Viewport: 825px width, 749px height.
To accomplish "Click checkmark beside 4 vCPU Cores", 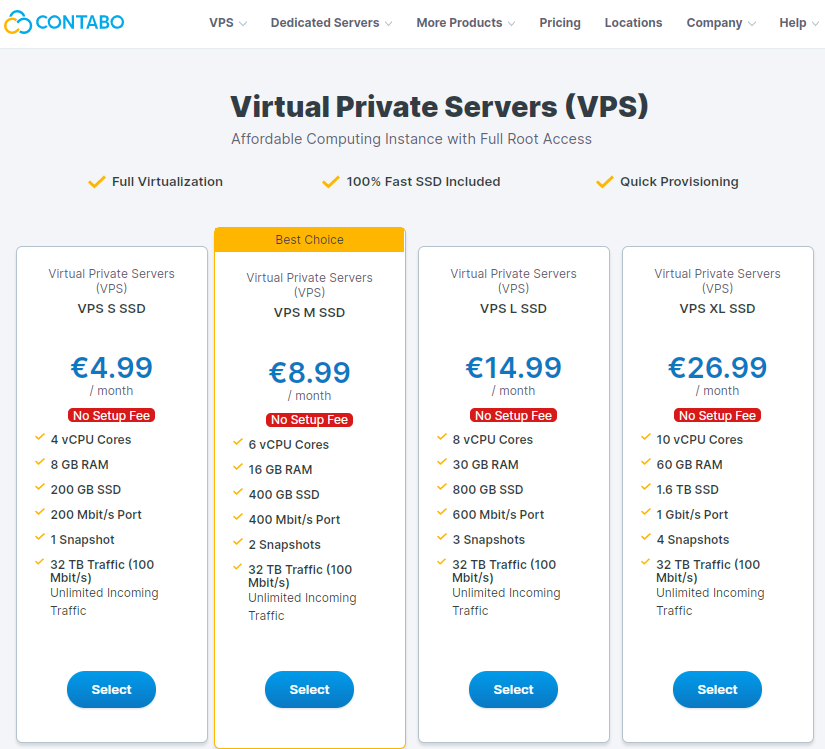I will [38, 439].
